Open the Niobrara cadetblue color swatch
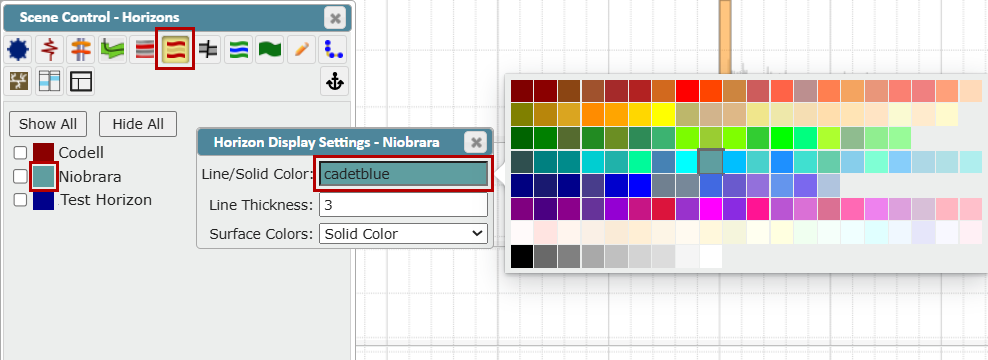 tap(43, 176)
